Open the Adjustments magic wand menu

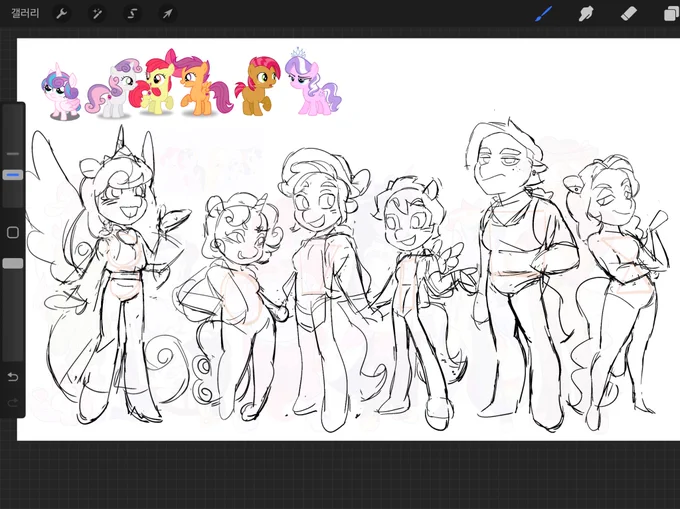coord(97,14)
